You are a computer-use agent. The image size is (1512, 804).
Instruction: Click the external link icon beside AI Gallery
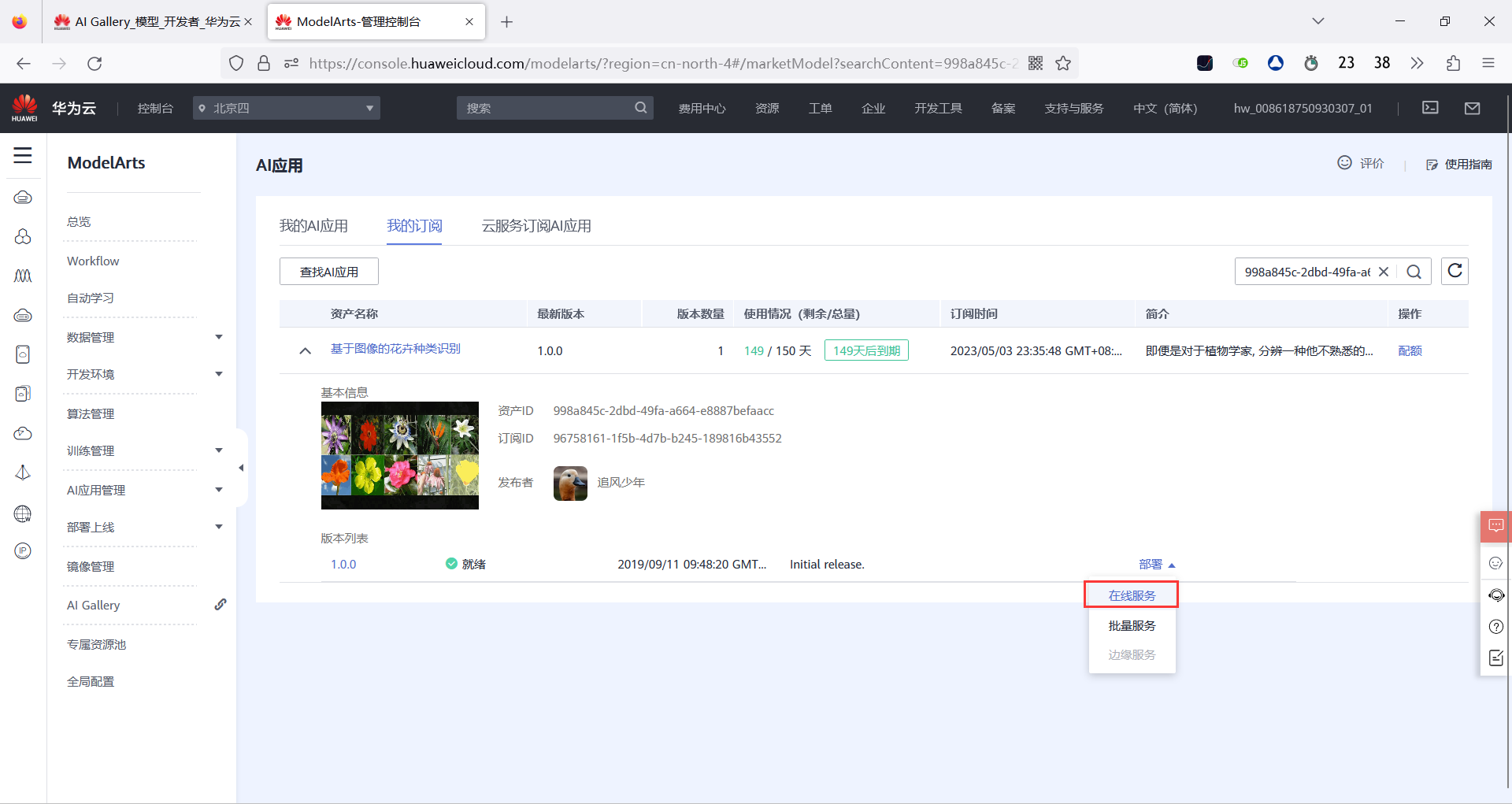(220, 604)
